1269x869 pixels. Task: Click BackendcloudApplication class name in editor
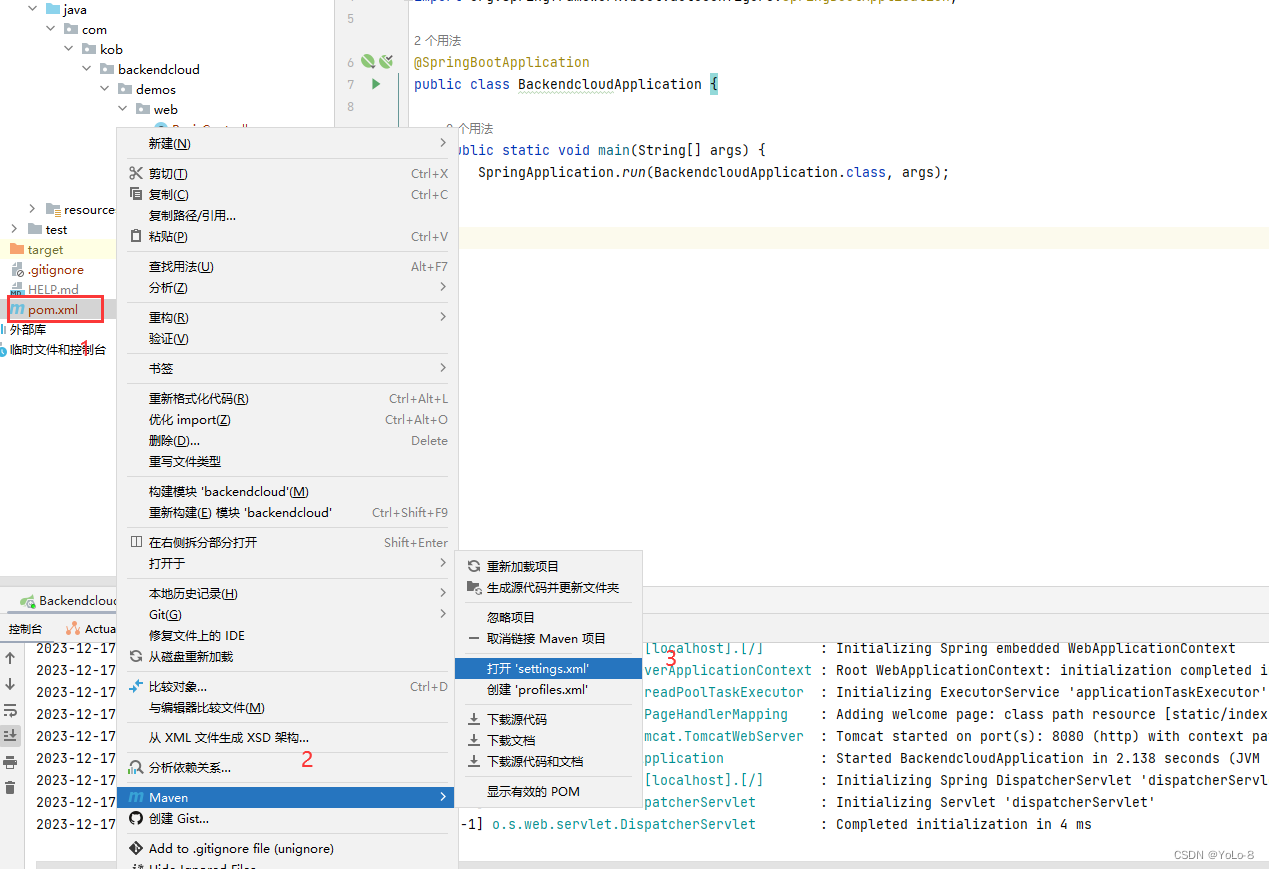[x=610, y=84]
